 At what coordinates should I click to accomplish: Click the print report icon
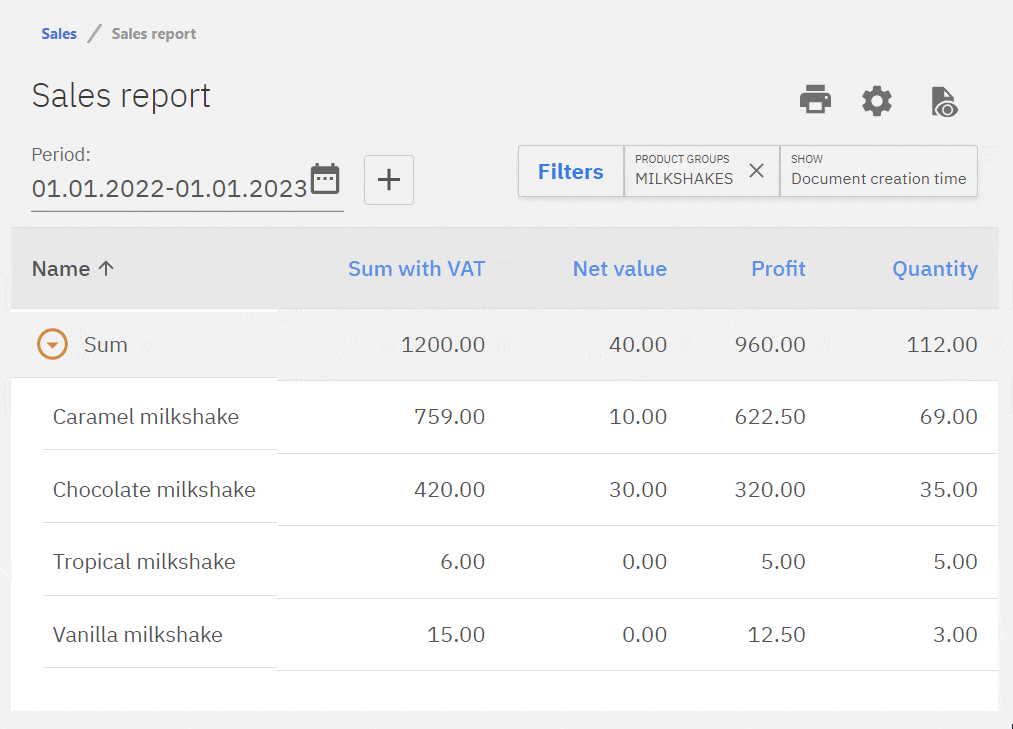[x=815, y=100]
